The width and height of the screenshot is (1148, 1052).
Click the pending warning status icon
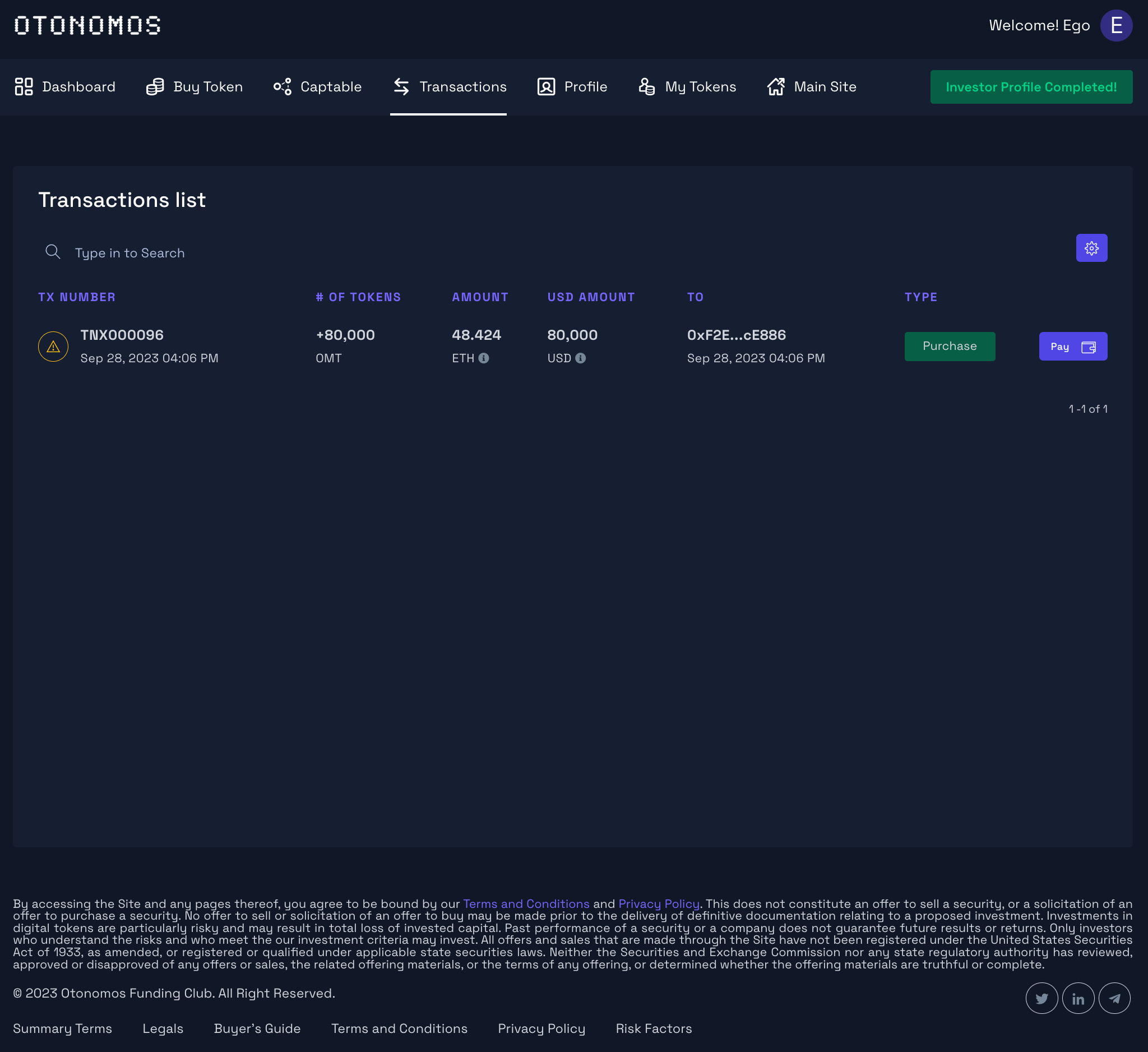pyautogui.click(x=53, y=347)
